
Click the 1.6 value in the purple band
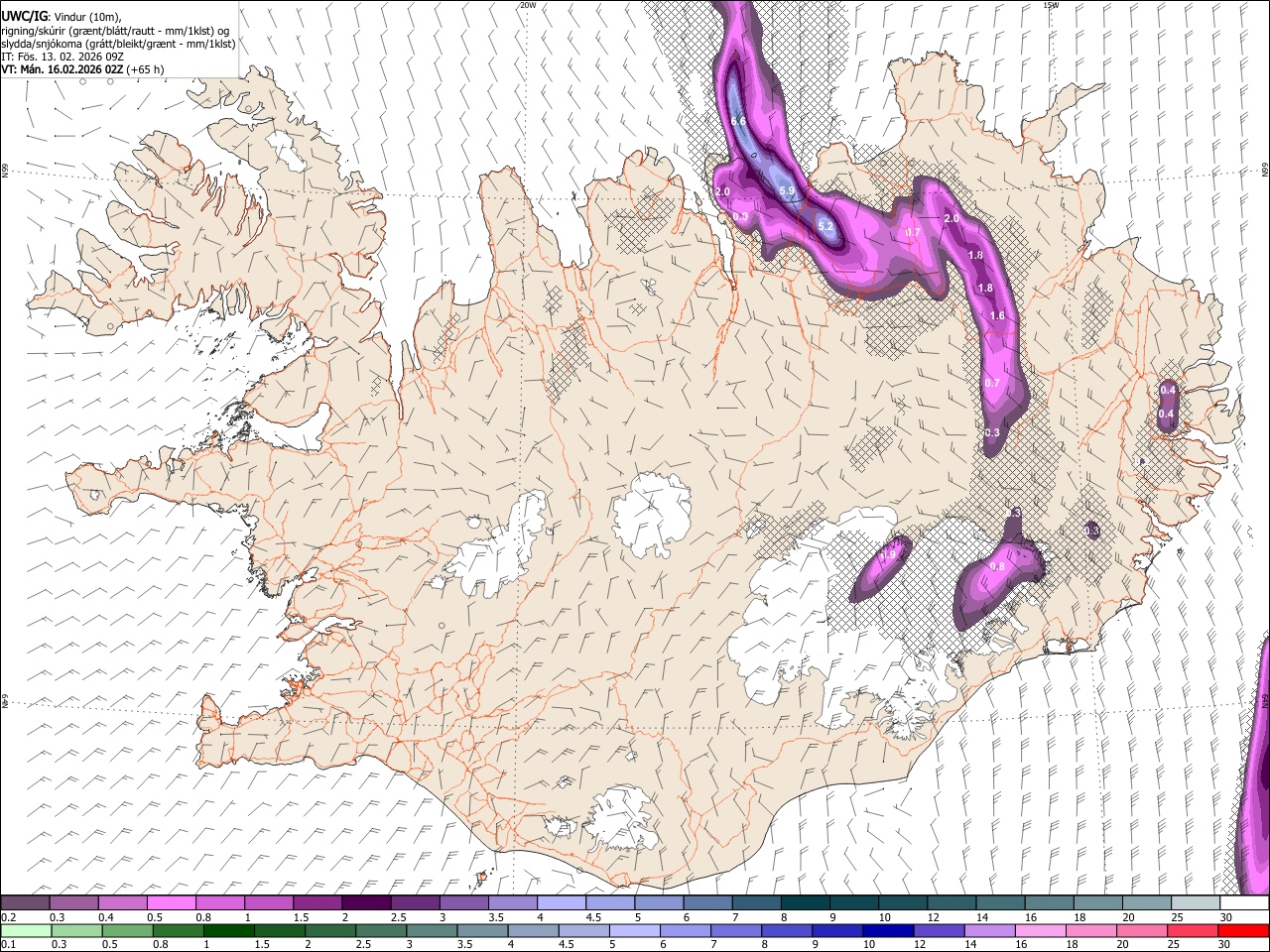click(x=997, y=316)
